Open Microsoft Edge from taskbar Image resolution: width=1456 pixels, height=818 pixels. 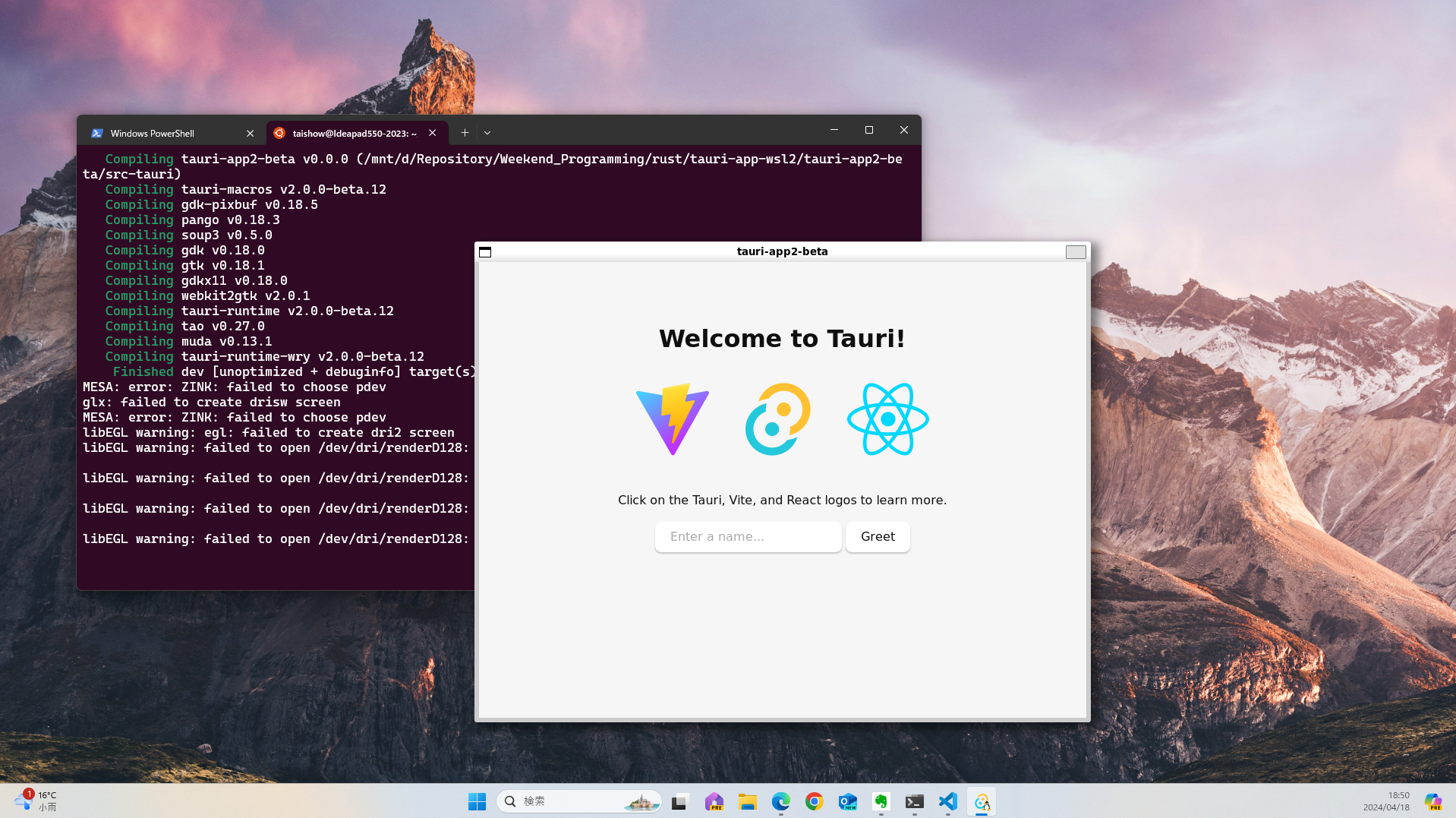click(x=781, y=801)
